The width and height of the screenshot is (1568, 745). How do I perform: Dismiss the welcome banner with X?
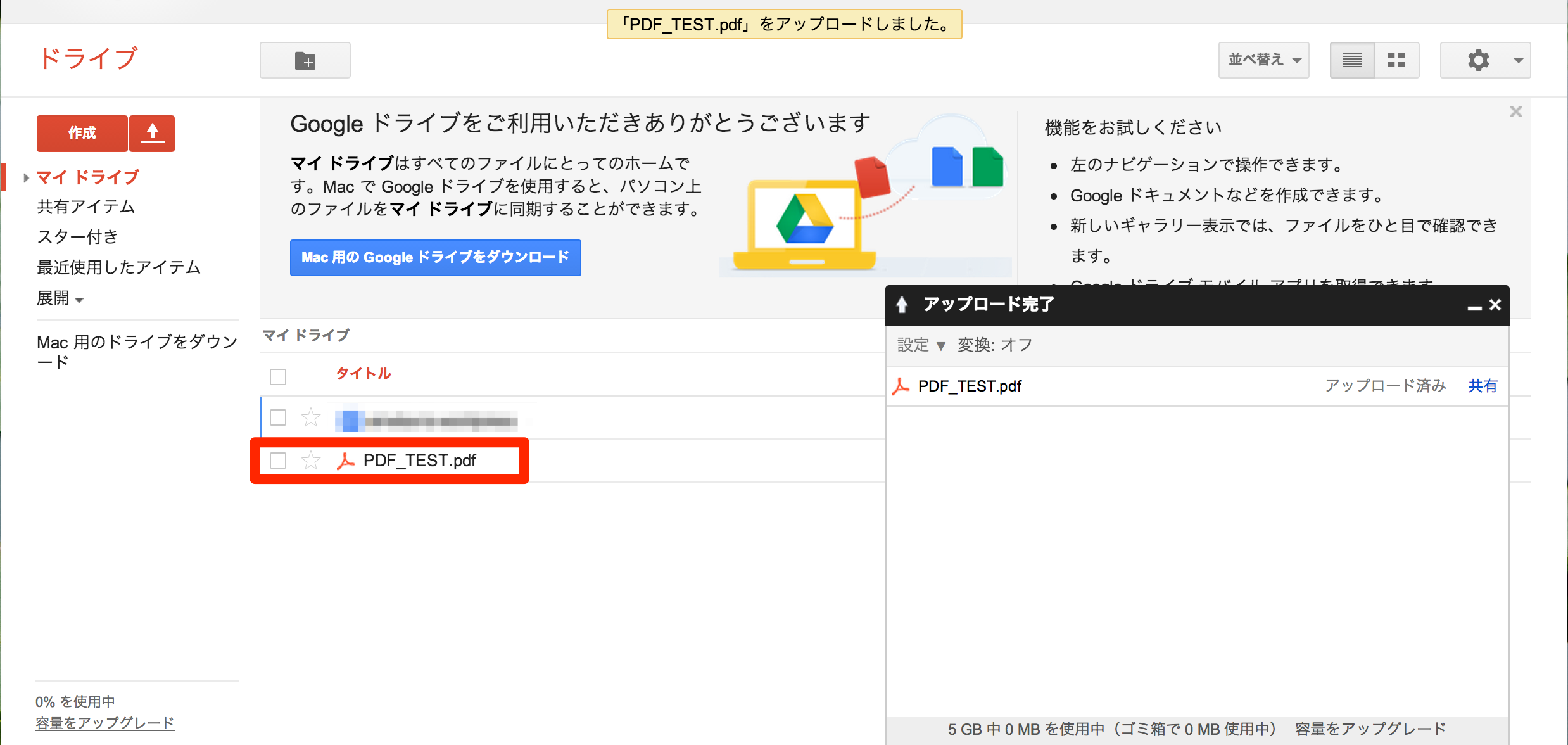(x=1515, y=112)
